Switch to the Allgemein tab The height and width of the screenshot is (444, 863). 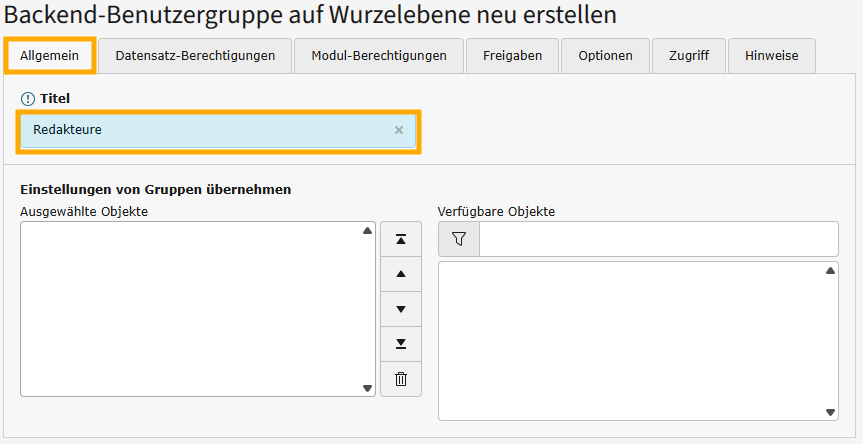click(x=50, y=56)
